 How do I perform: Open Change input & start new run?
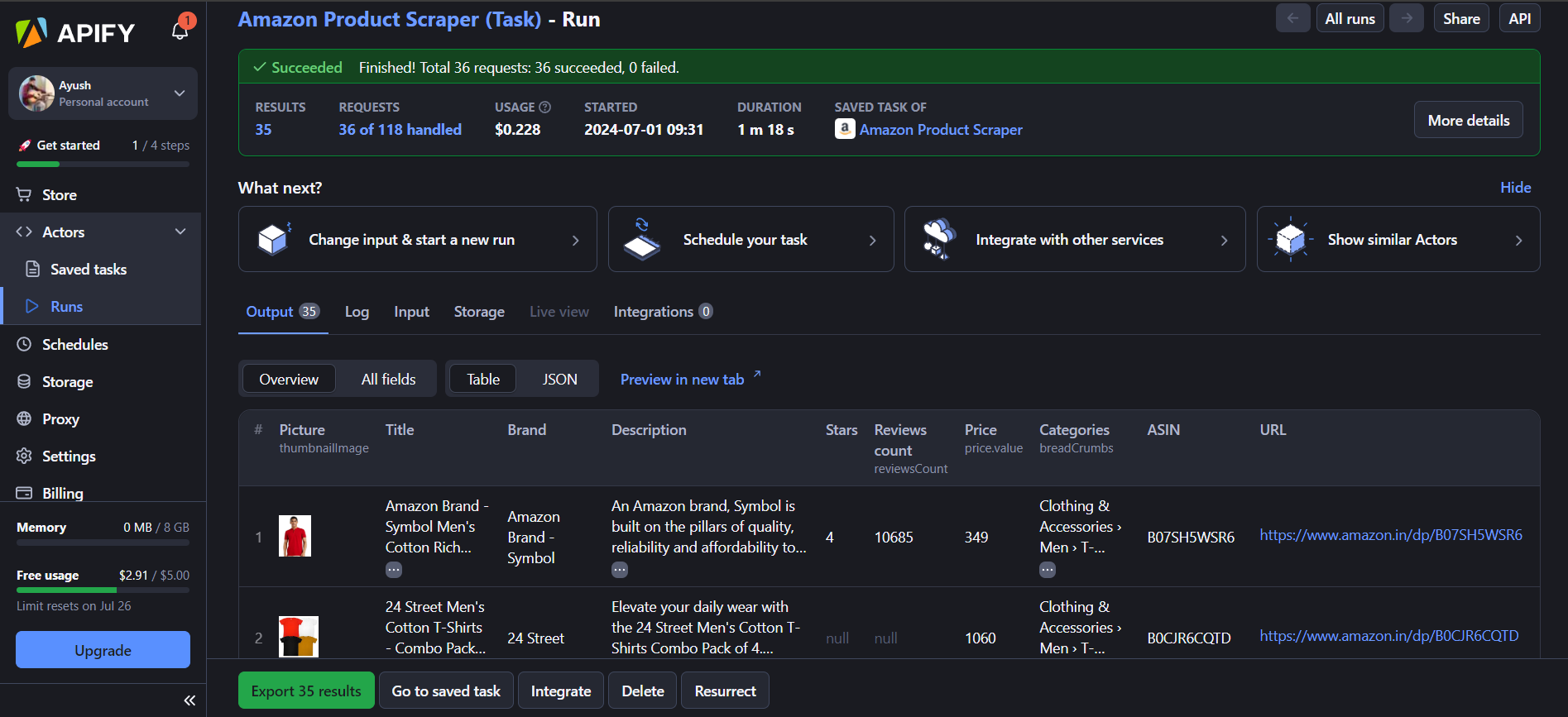pyautogui.click(x=418, y=239)
